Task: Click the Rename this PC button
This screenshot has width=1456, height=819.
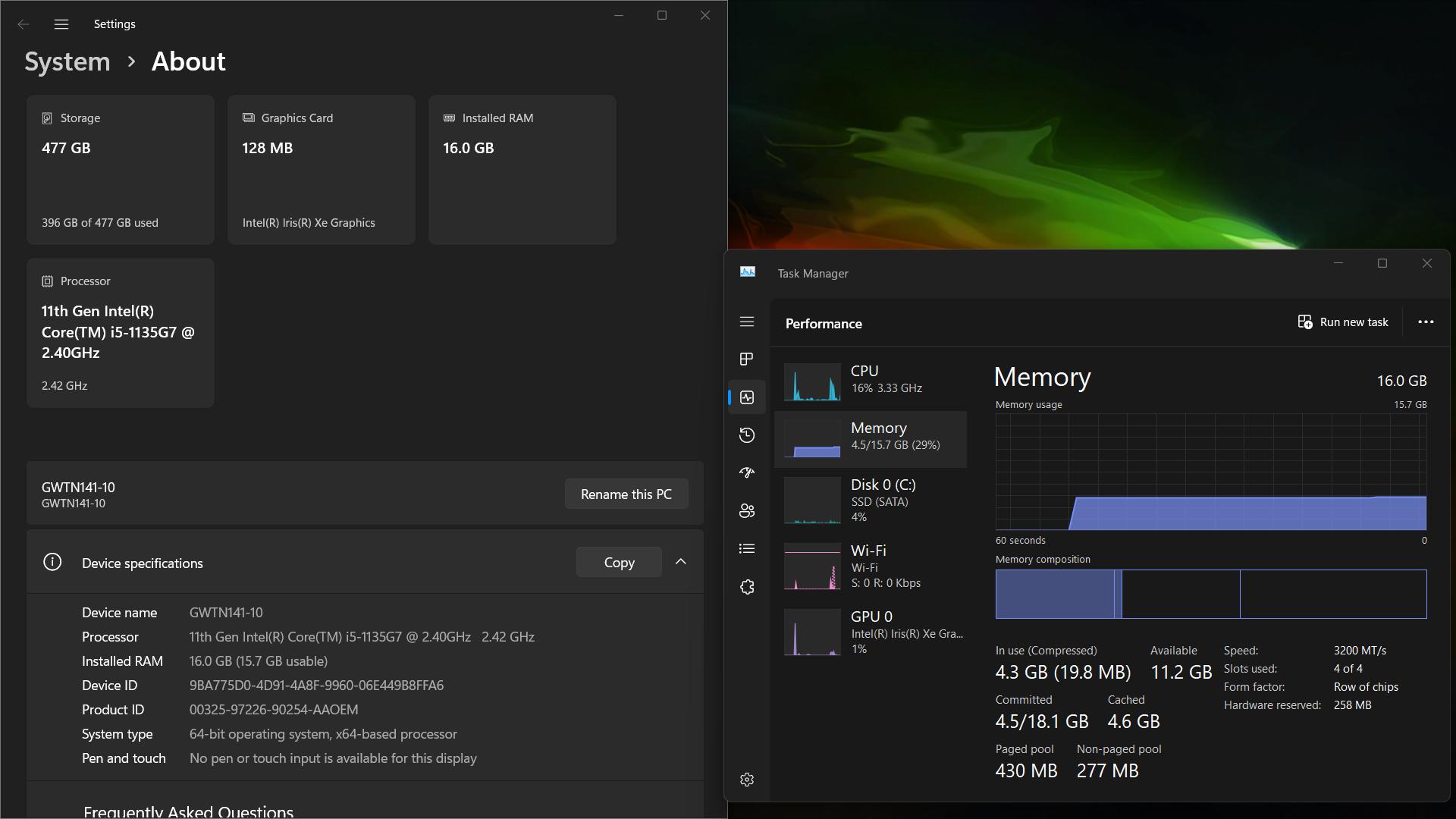Action: click(626, 494)
